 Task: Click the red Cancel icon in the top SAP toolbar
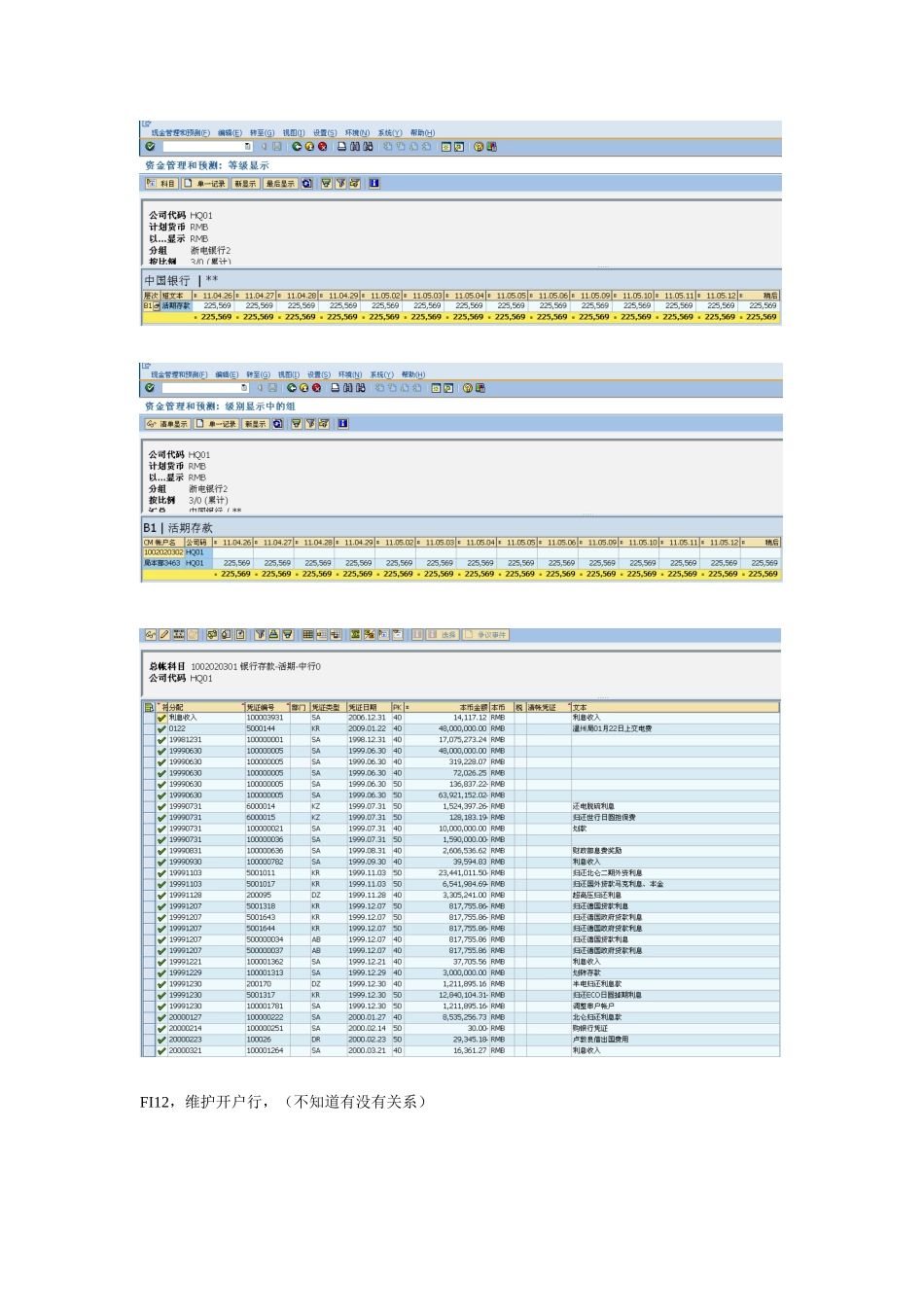322,147
